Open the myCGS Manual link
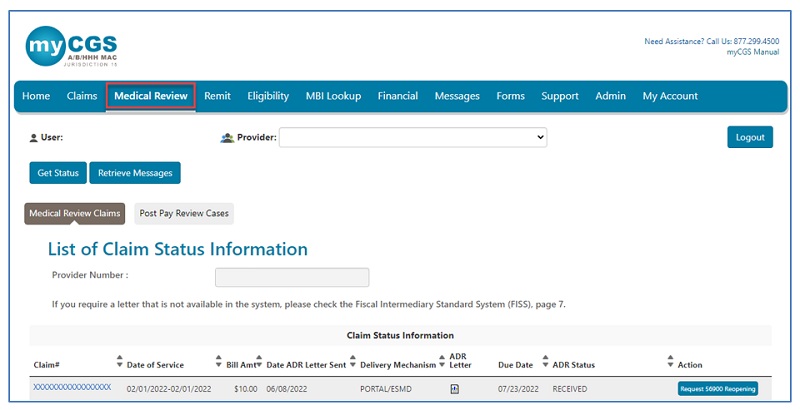The width and height of the screenshot is (800, 410). point(752,52)
